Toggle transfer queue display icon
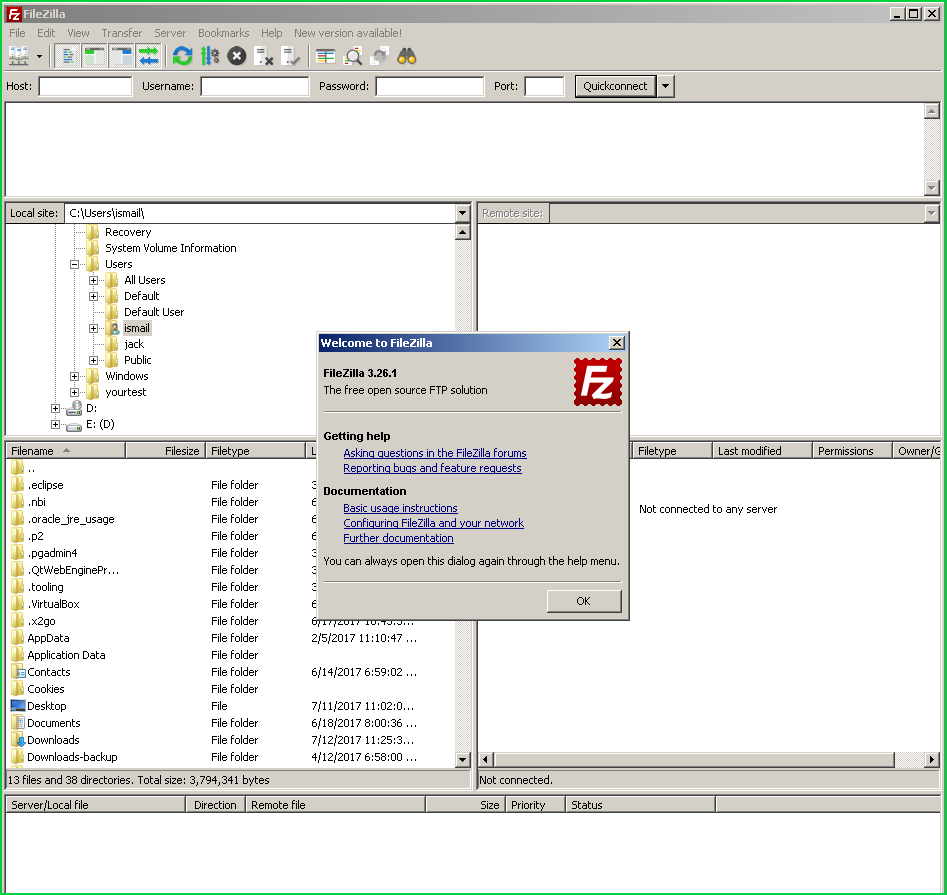 [x=149, y=57]
